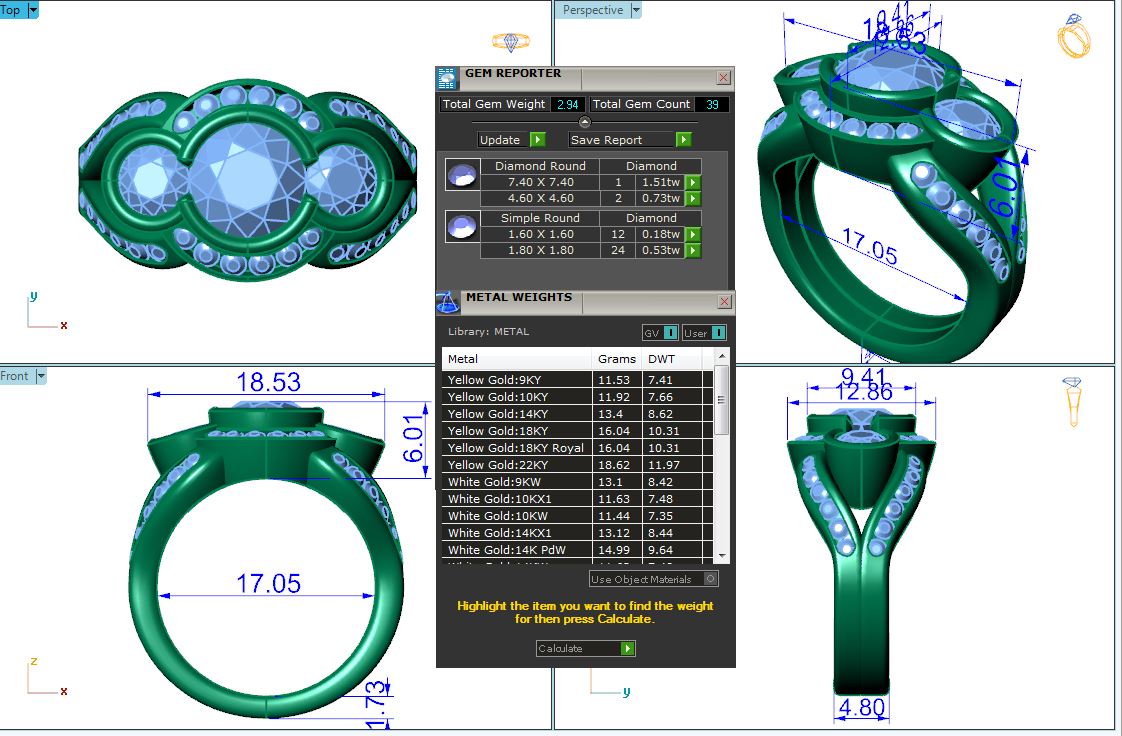Click green arrow beside 1.51tw diamond row
Viewport: 1122px width, 736px height.
692,183
